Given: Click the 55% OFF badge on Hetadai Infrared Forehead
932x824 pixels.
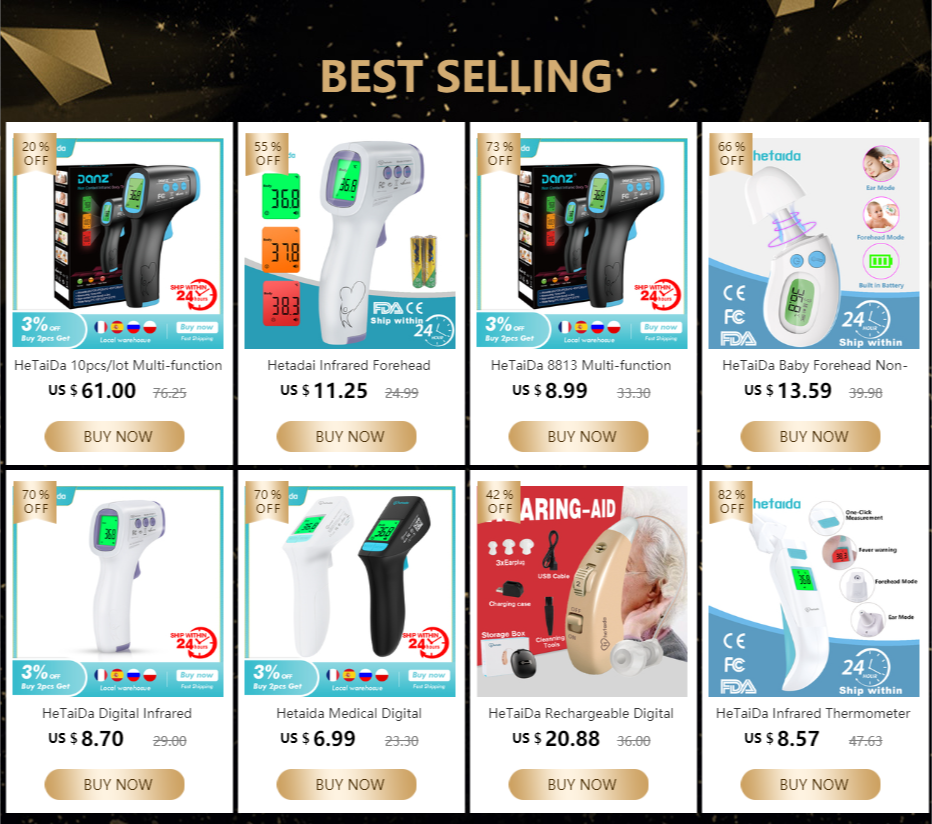Looking at the screenshot, I should click(x=267, y=154).
